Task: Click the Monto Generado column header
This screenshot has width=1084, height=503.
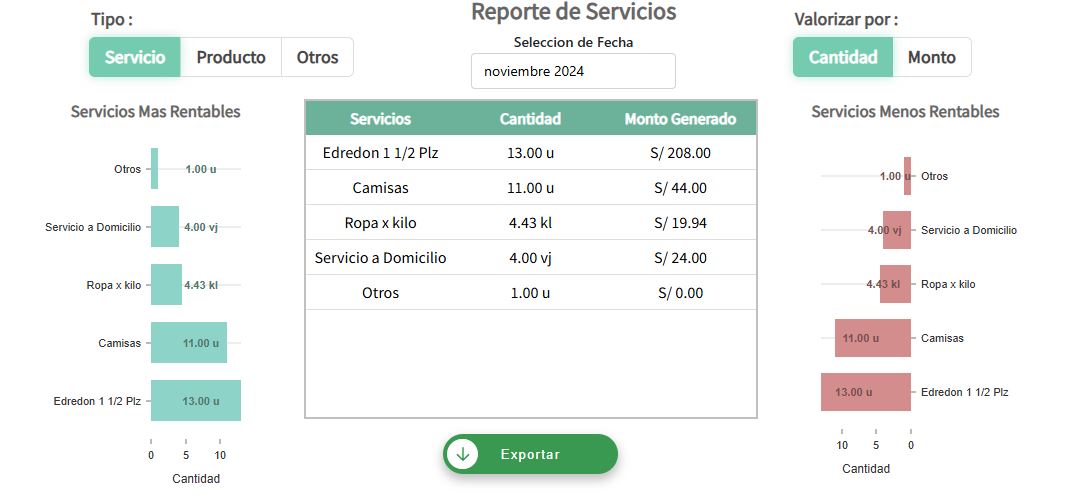Action: pos(680,118)
